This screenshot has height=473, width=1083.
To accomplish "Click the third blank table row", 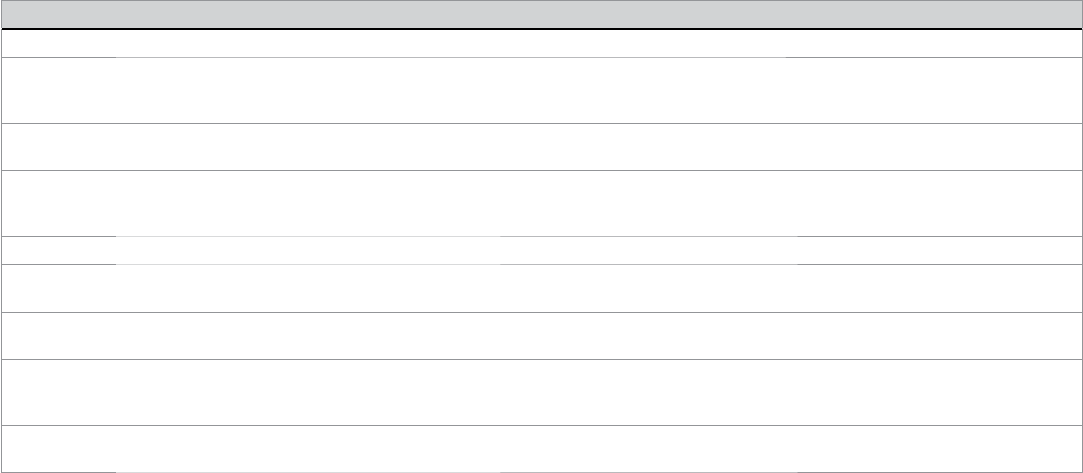I will point(541,146).
